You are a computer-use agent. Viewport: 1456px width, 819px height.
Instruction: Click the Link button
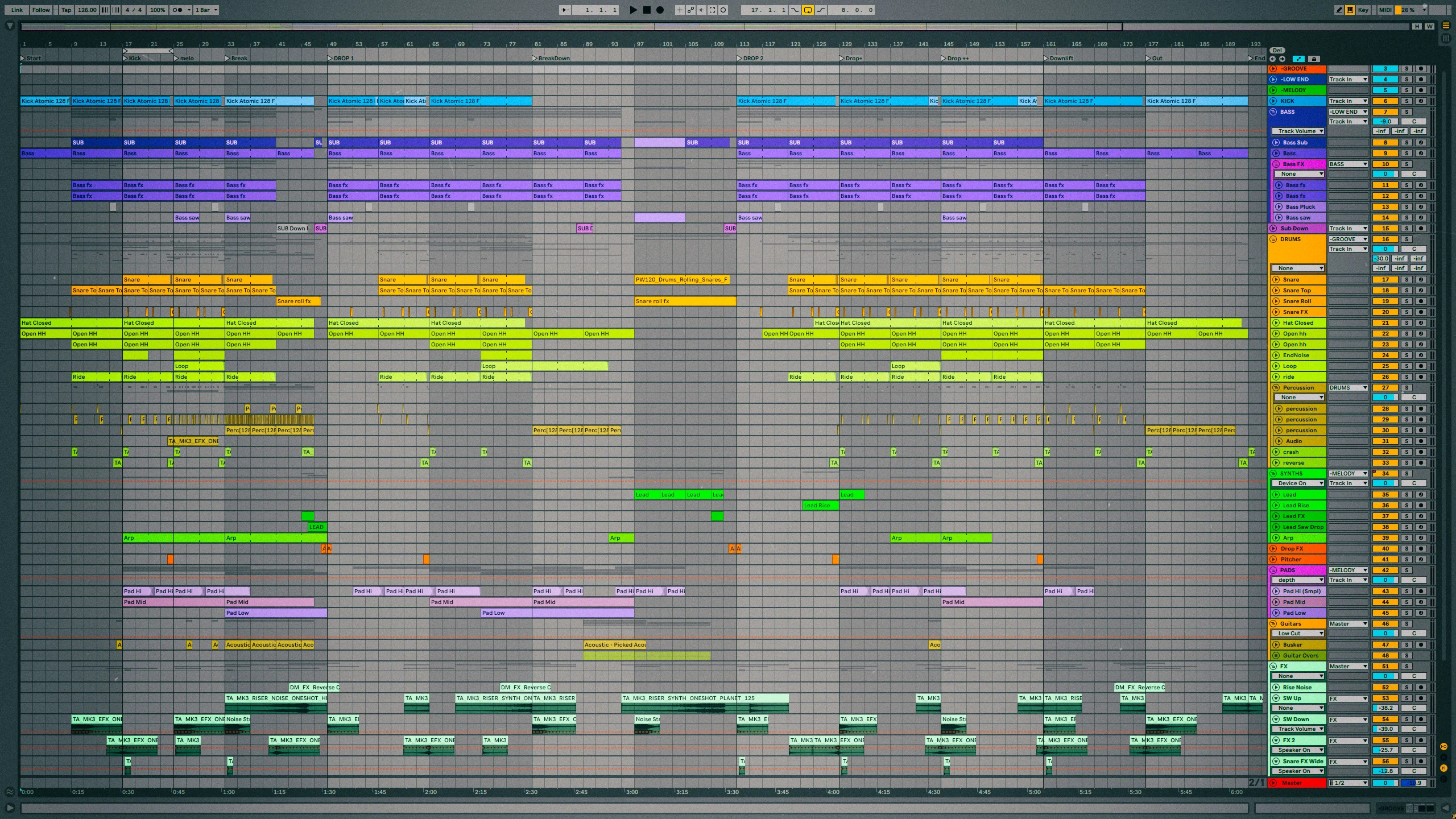[x=17, y=10]
